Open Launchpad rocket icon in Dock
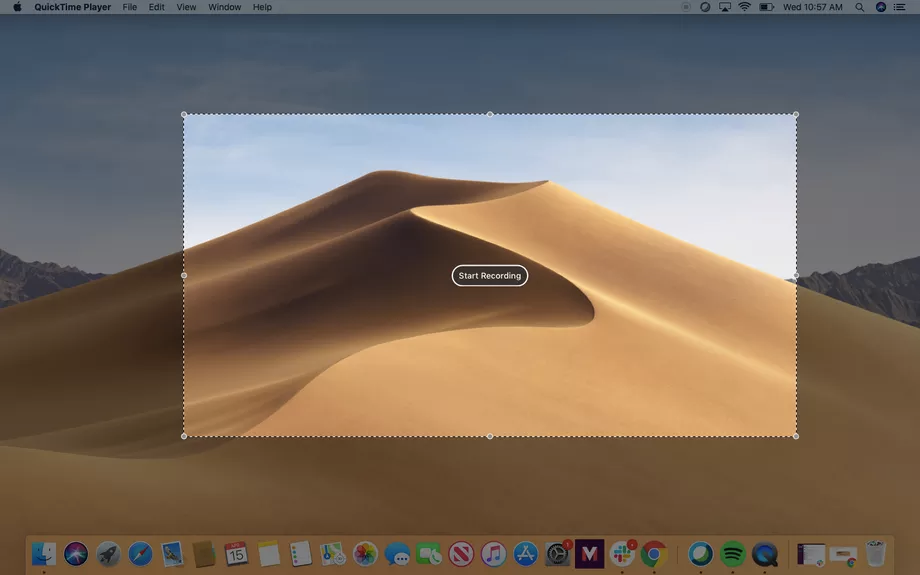Image resolution: width=920 pixels, height=575 pixels. tap(108, 554)
